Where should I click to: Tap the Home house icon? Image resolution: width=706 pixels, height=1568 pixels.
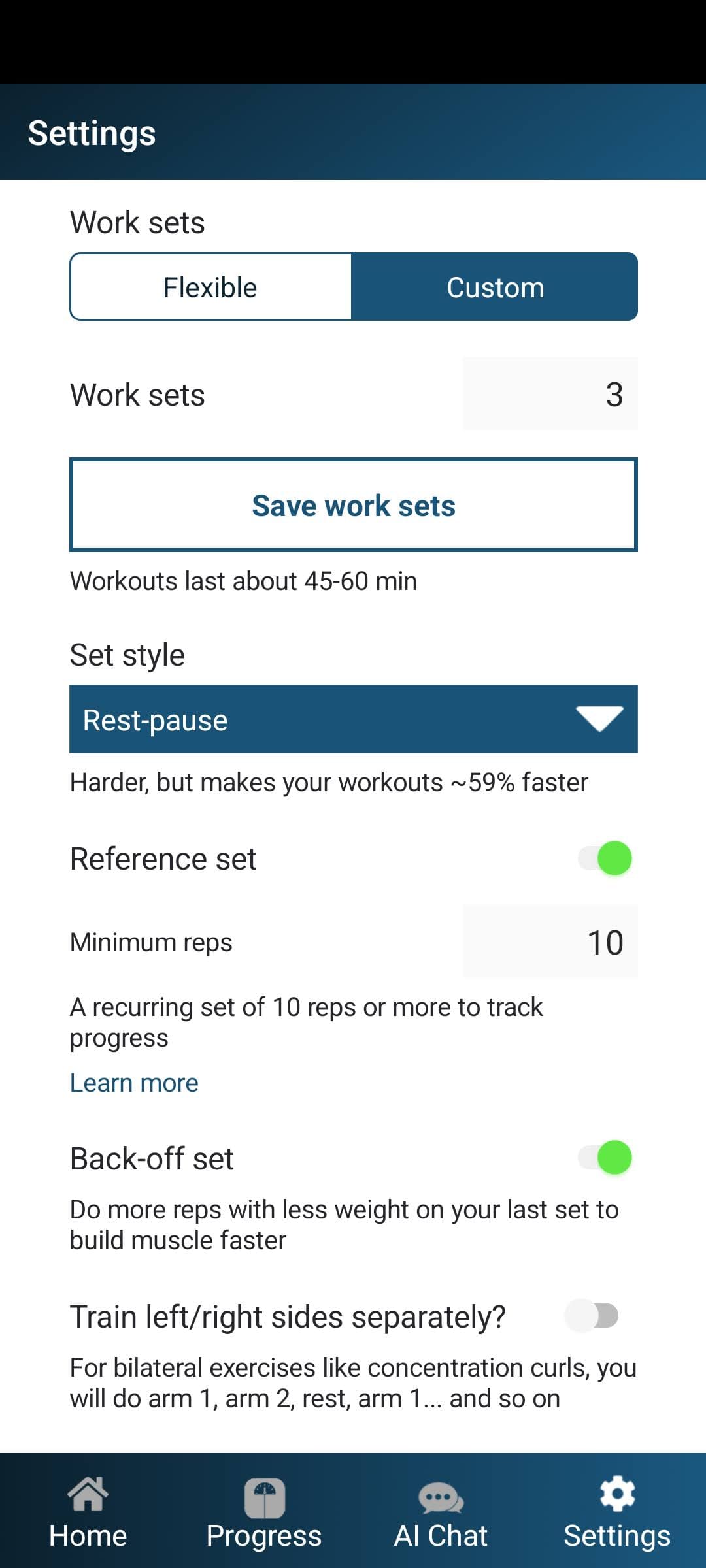pos(88,1494)
